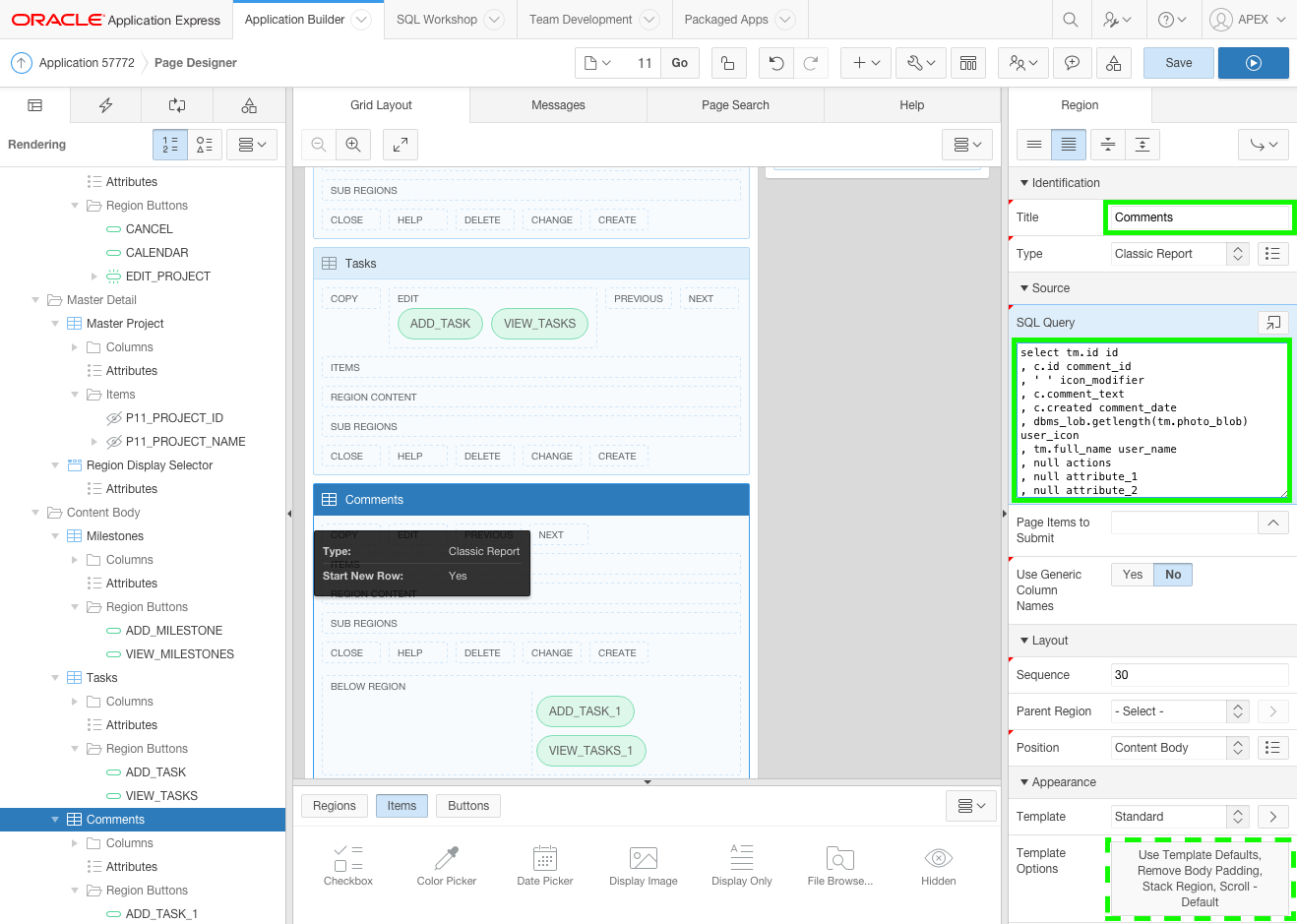The width and height of the screenshot is (1297, 924).
Task: Open the Shared Components icon
Action: pyautogui.click(x=1113, y=63)
